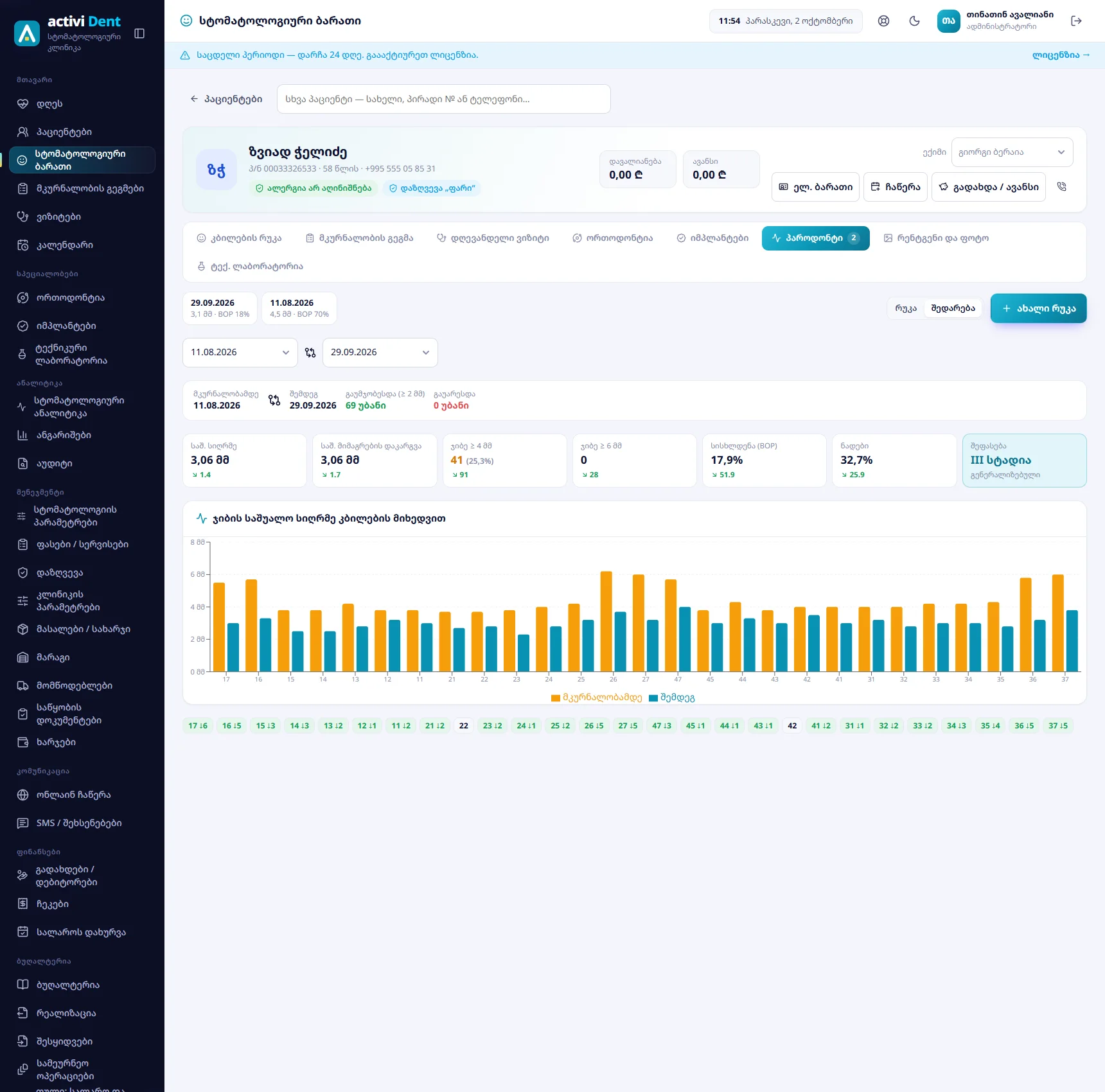Open კალენდარი in the sidebar

[82, 245]
